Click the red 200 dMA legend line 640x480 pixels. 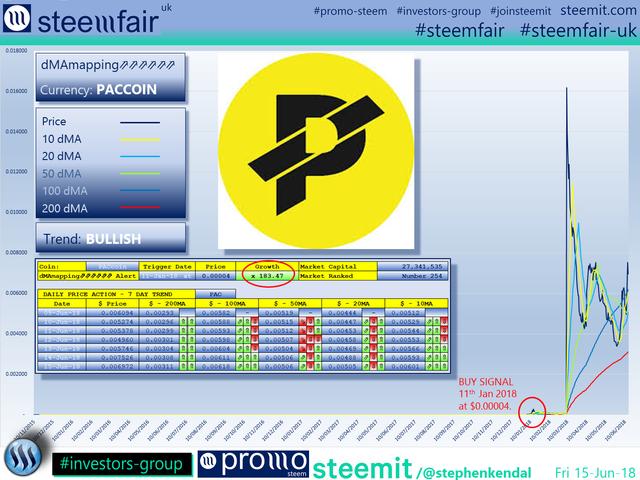[x=140, y=208]
